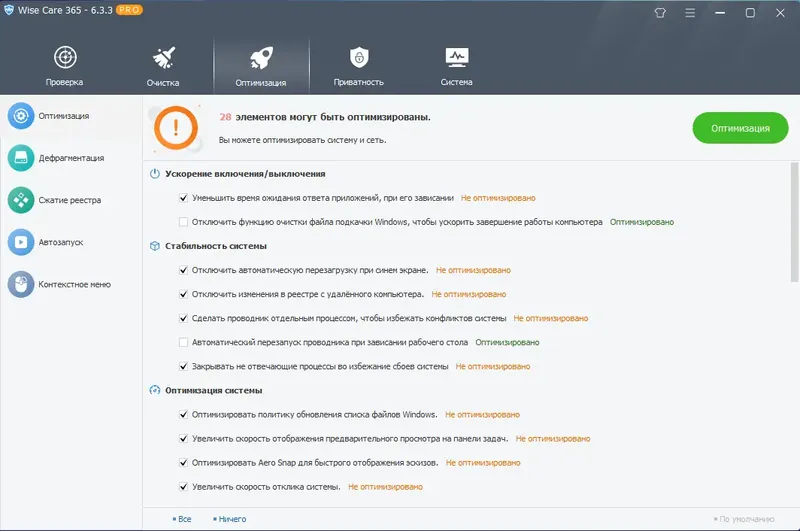Uncheck Увеличить скорость отклика системы

[x=183, y=487]
